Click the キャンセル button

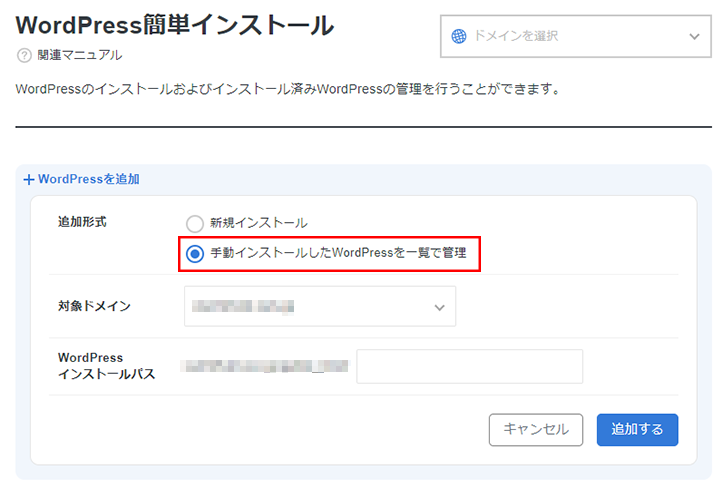(536, 430)
